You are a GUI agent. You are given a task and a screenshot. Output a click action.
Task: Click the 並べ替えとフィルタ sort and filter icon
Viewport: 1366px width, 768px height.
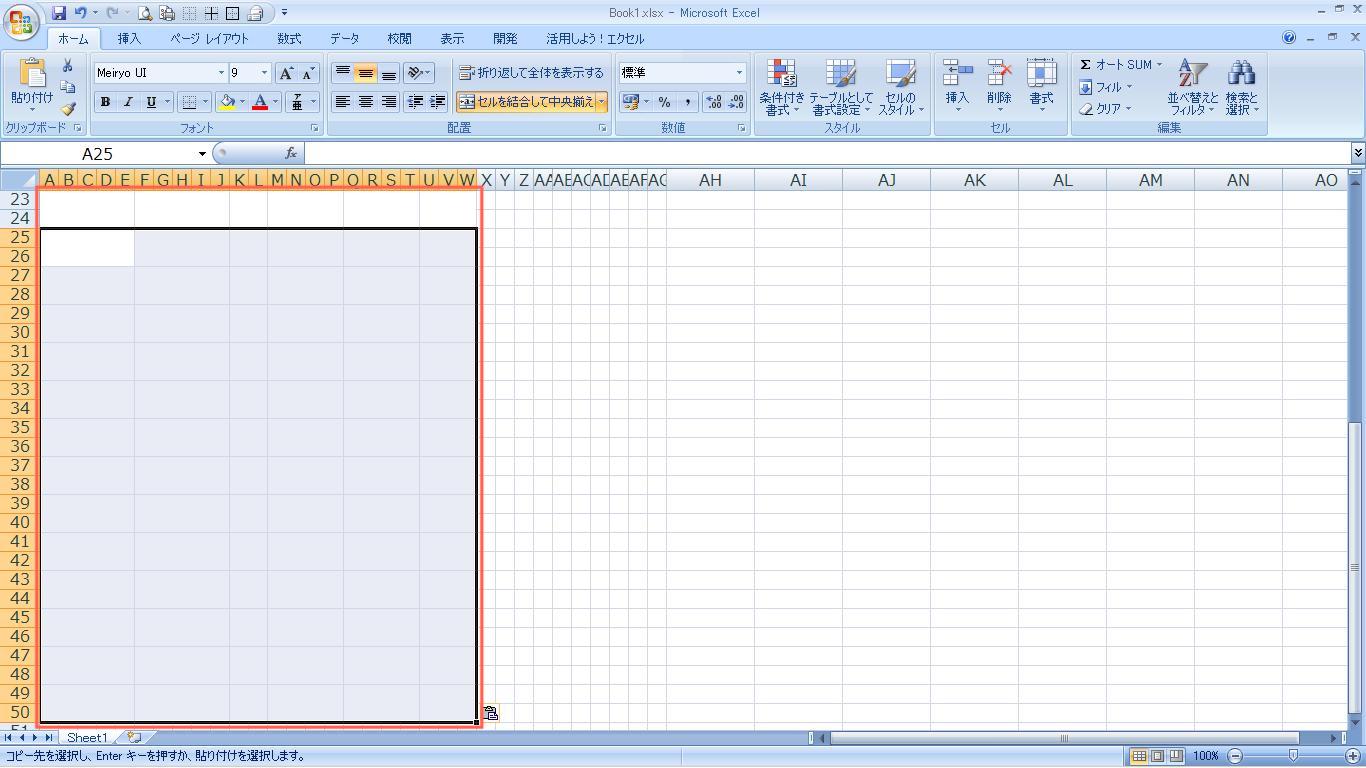[1192, 73]
